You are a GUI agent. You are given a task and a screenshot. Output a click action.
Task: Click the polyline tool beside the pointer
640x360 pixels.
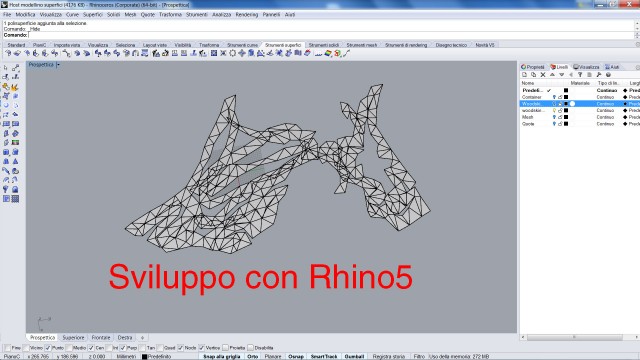point(15,68)
